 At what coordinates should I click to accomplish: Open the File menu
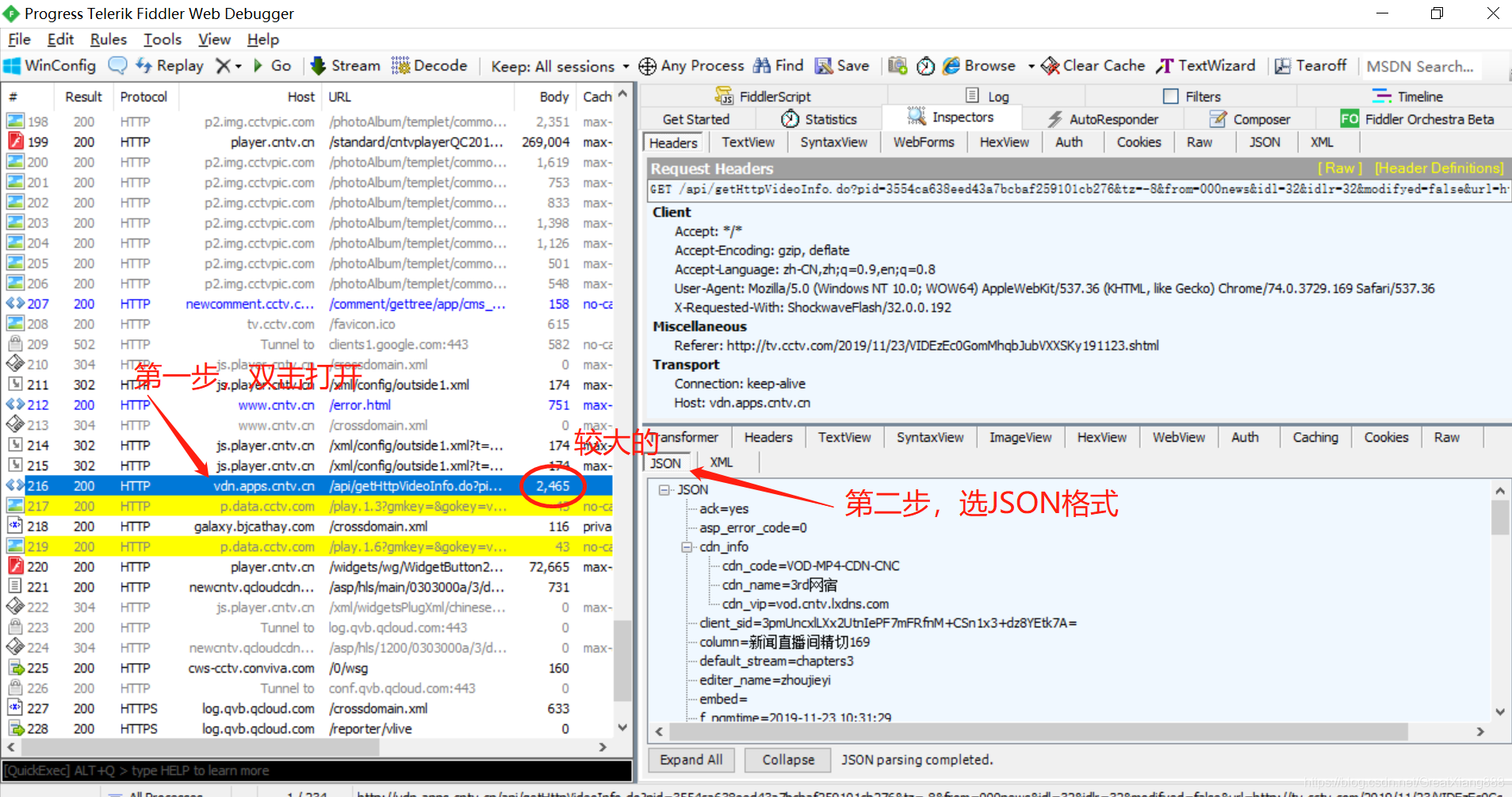point(19,39)
